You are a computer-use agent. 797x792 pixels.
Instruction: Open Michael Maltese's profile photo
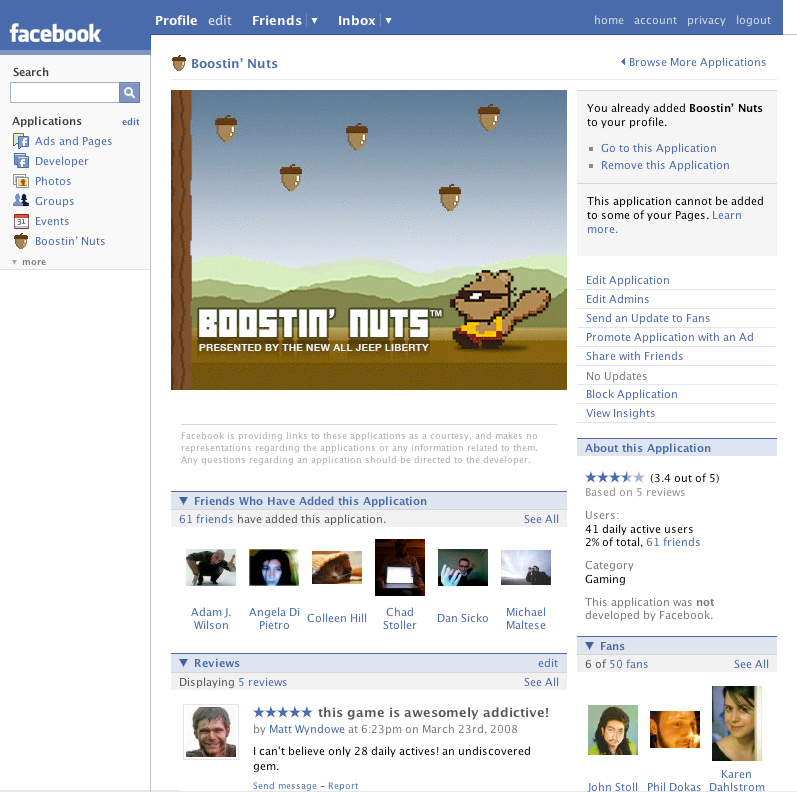(x=526, y=567)
